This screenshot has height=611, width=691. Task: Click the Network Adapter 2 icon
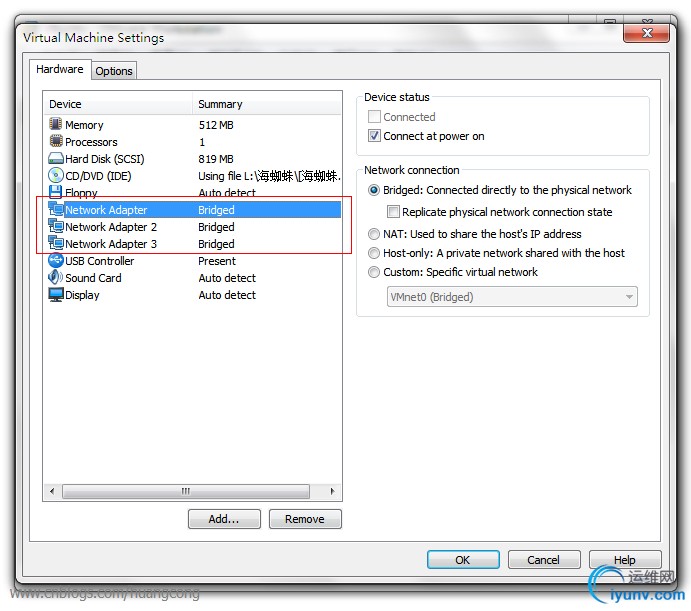click(56, 226)
